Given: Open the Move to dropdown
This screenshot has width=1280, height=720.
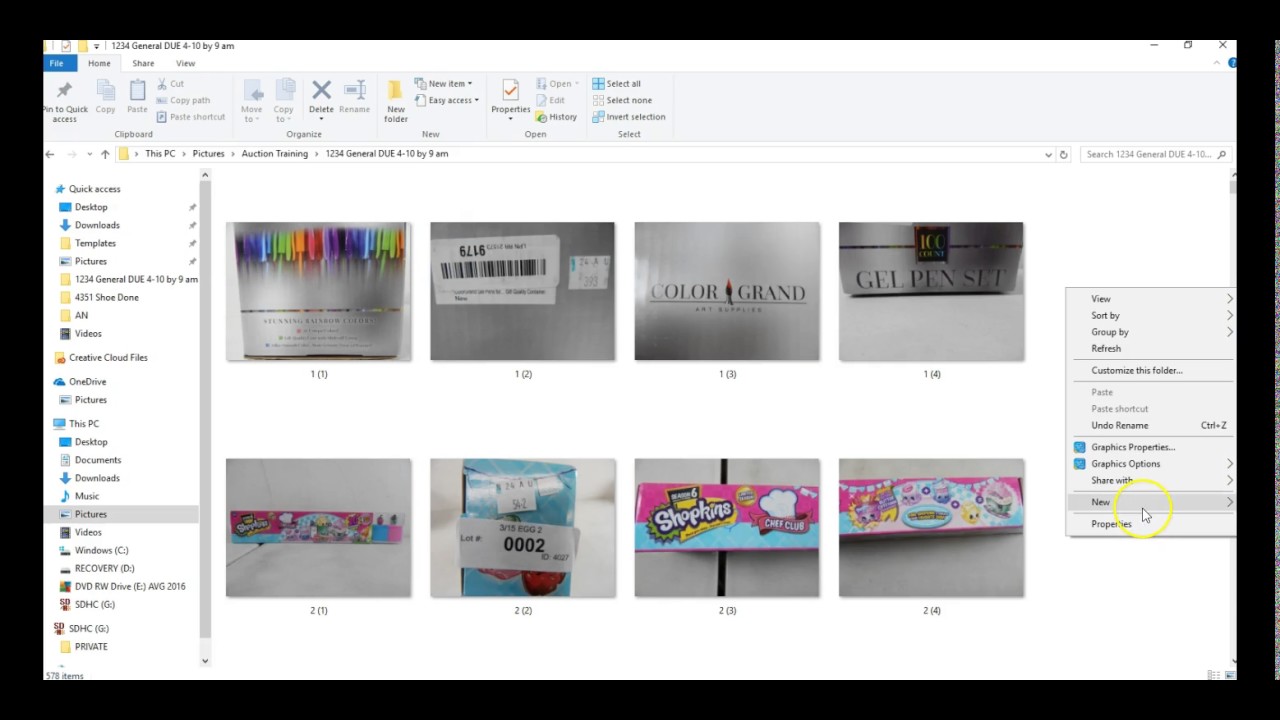Looking at the screenshot, I should coord(251,101).
